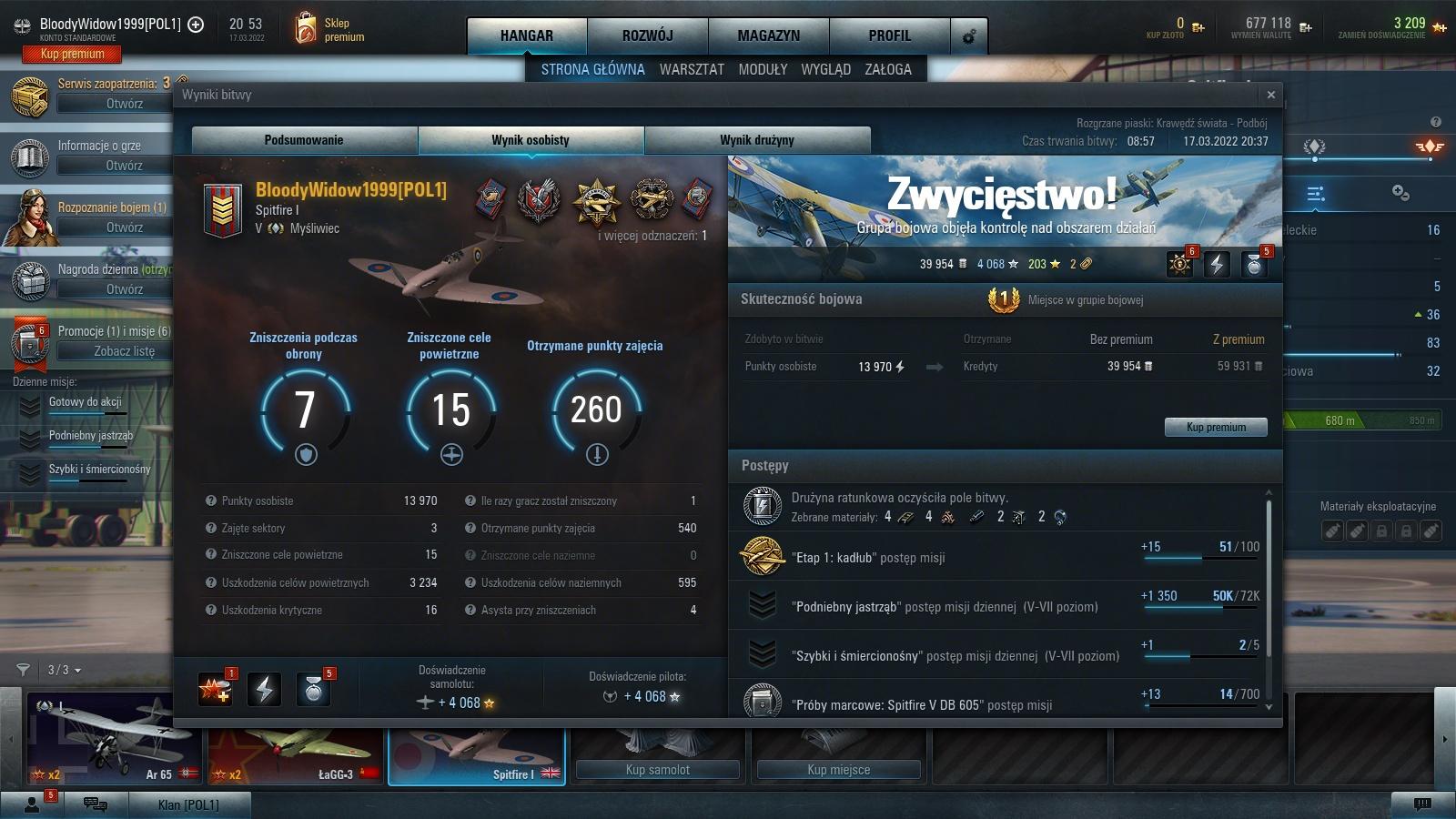Click the help icon next to Punkty osobiste
1456x819 pixels.
click(x=211, y=501)
